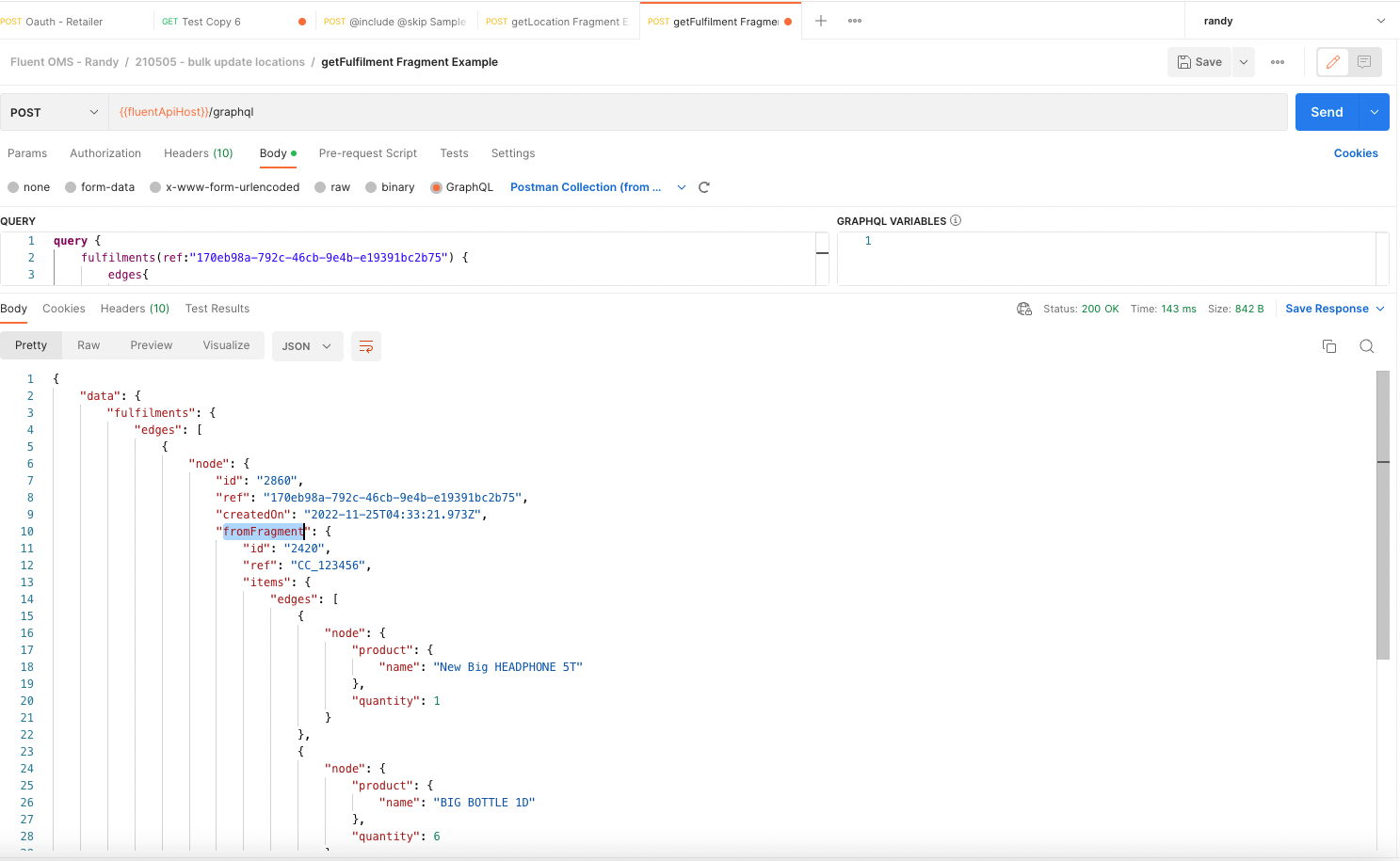Viewport: 1400px width, 861px height.
Task: Select the raw body type radio
Action: pyautogui.click(x=321, y=187)
